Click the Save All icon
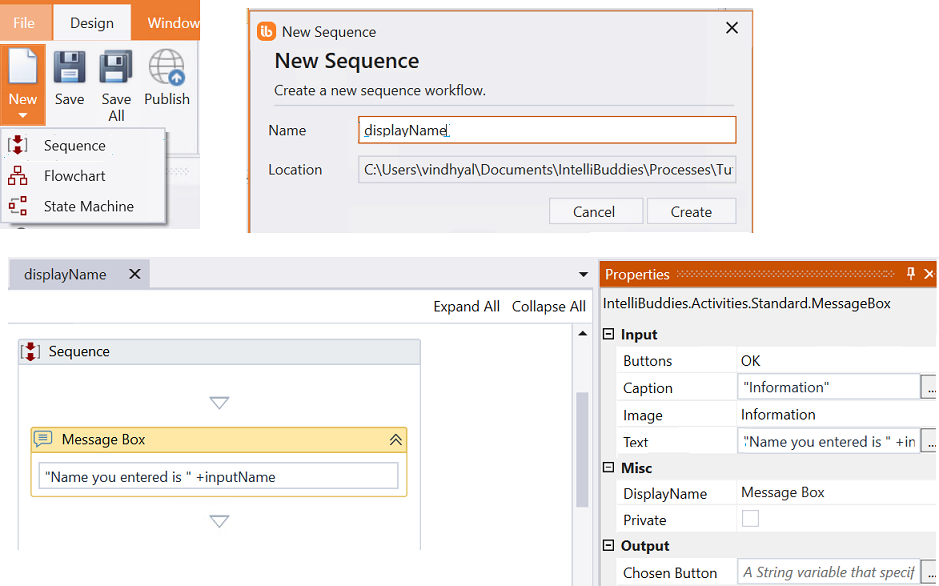This screenshot has height=586, width=939. point(116,66)
